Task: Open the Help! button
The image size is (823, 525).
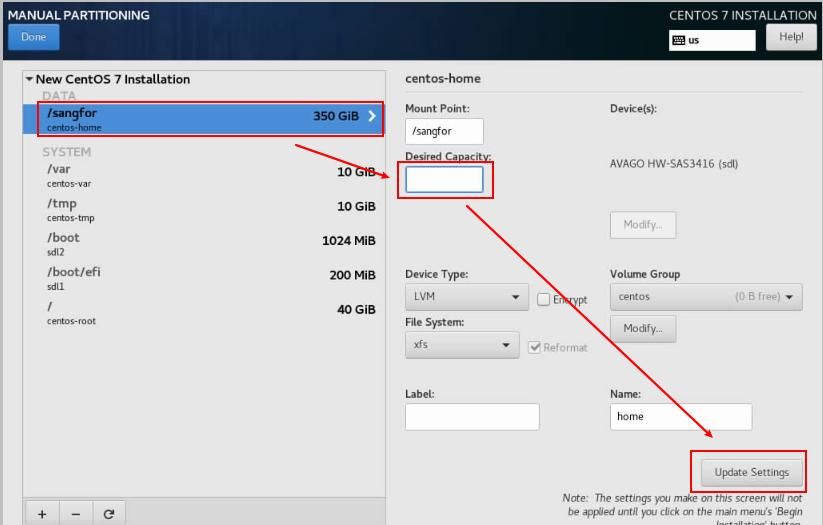Action: tap(790, 37)
